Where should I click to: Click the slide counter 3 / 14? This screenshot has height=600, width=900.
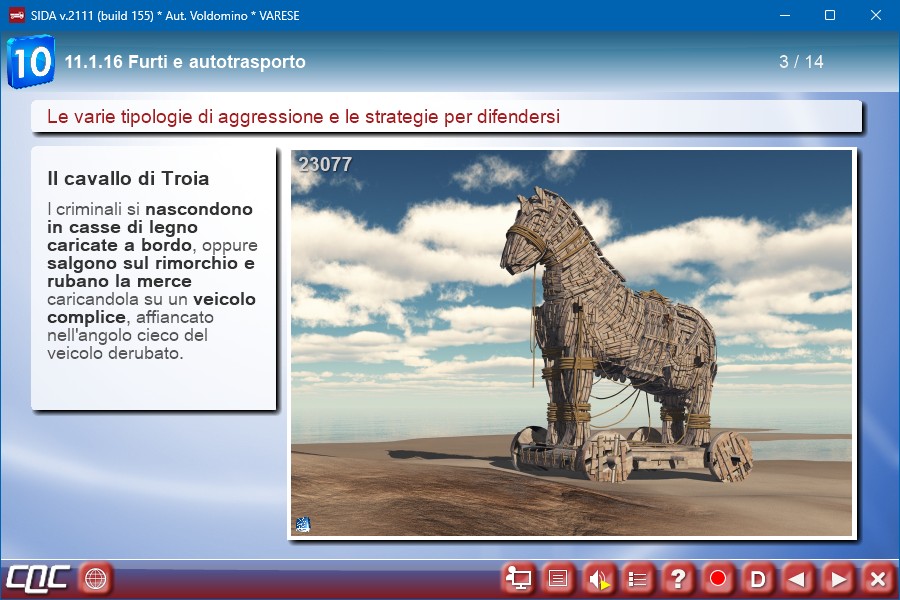click(801, 62)
